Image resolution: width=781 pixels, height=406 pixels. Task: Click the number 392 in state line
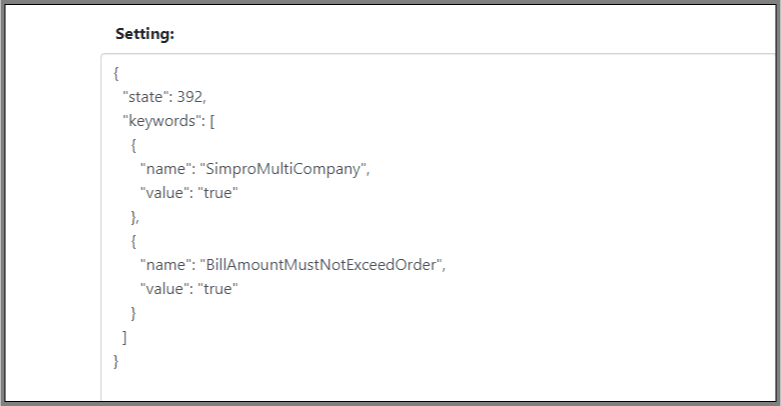189,97
